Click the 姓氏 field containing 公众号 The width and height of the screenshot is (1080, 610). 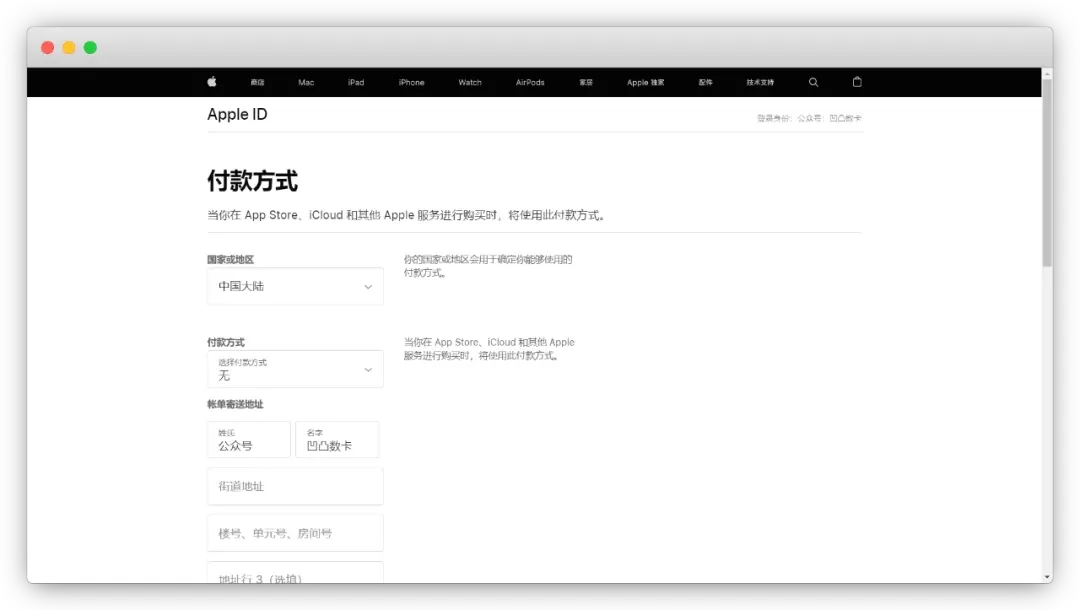tap(249, 439)
